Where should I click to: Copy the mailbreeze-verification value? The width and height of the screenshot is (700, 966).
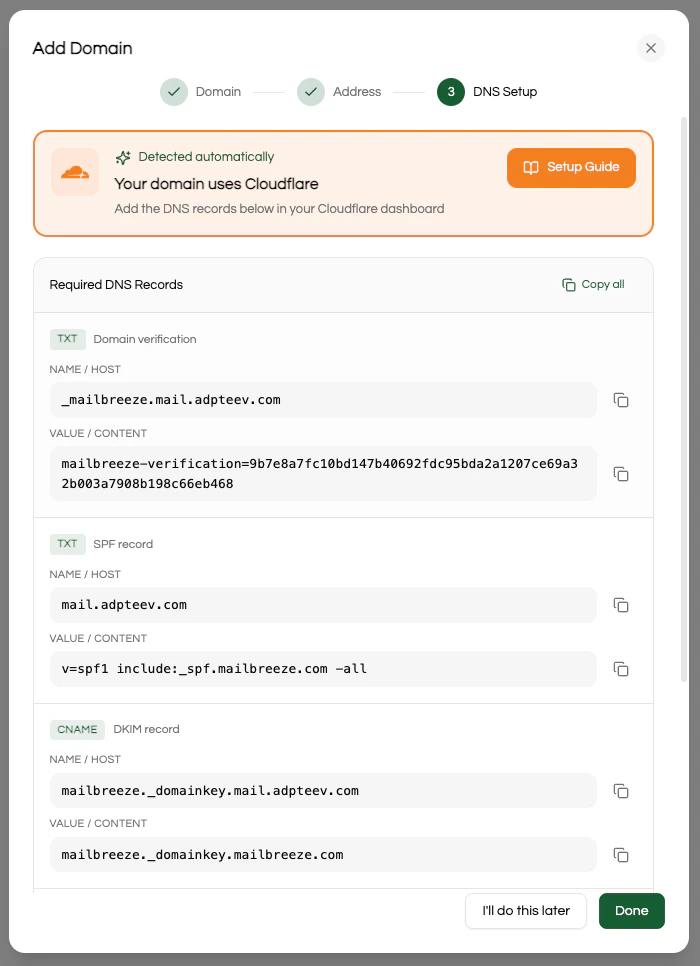coord(621,474)
